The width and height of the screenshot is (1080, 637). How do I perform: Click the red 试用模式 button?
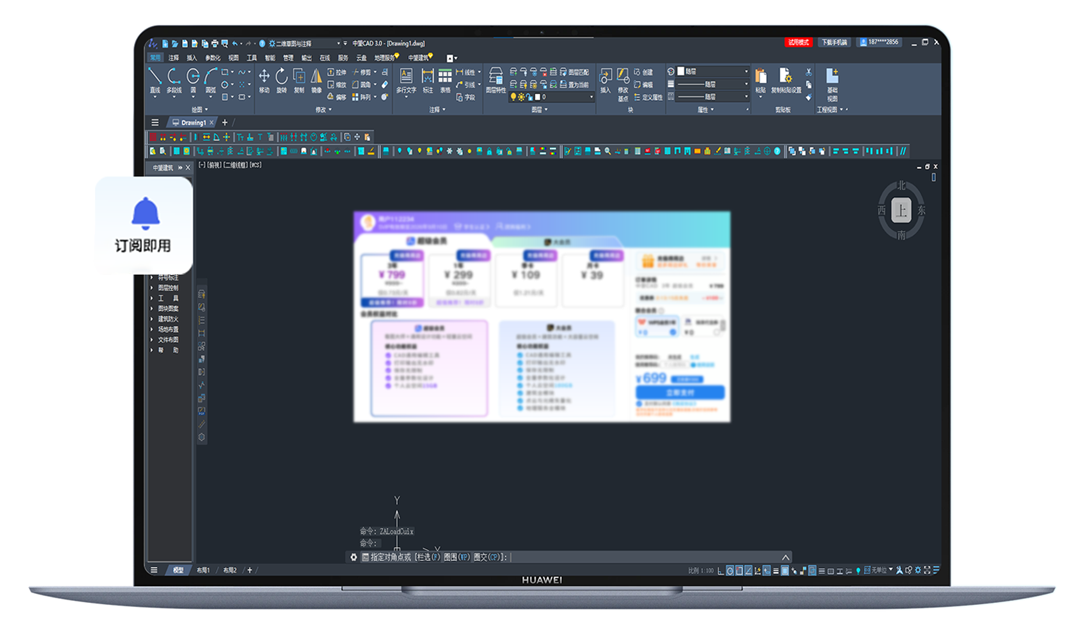coord(799,43)
